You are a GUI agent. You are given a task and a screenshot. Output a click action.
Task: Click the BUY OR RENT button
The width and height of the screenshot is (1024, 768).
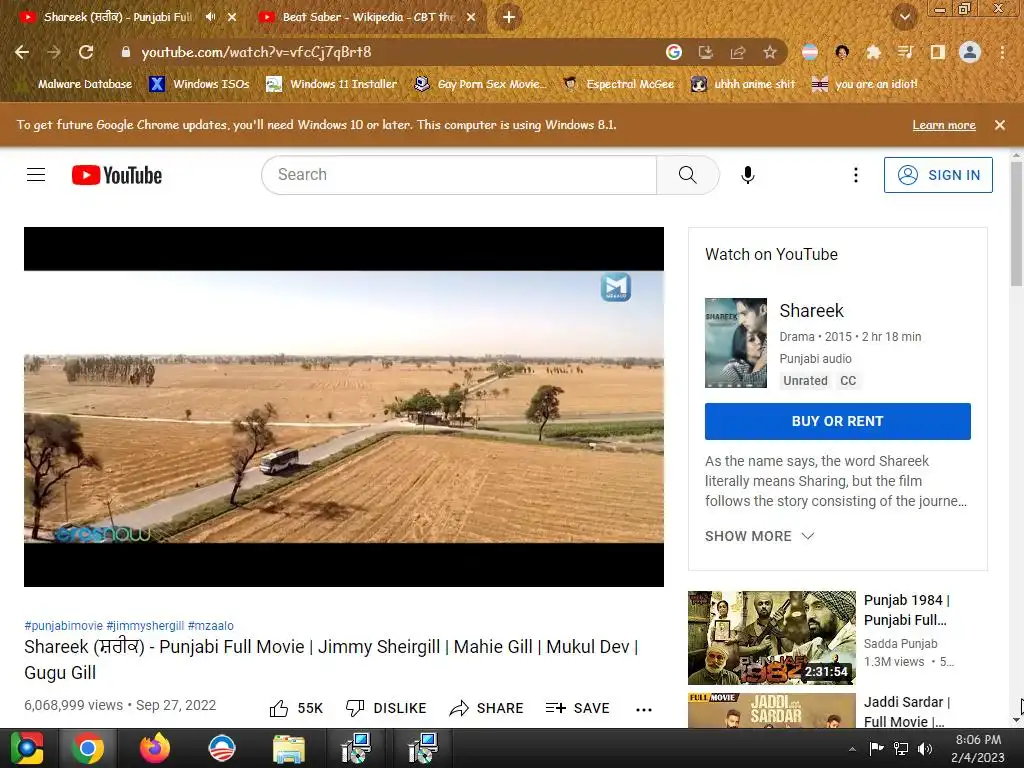pos(838,421)
